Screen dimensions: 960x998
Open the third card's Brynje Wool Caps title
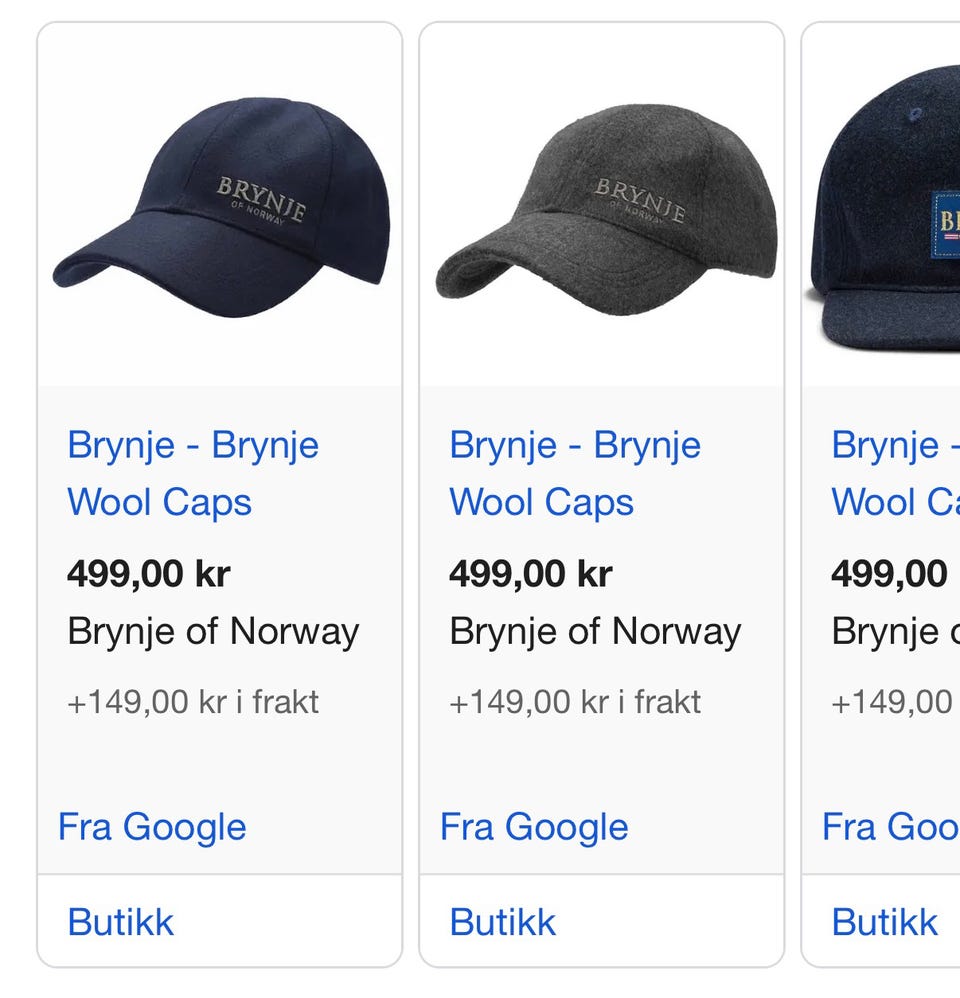896,473
